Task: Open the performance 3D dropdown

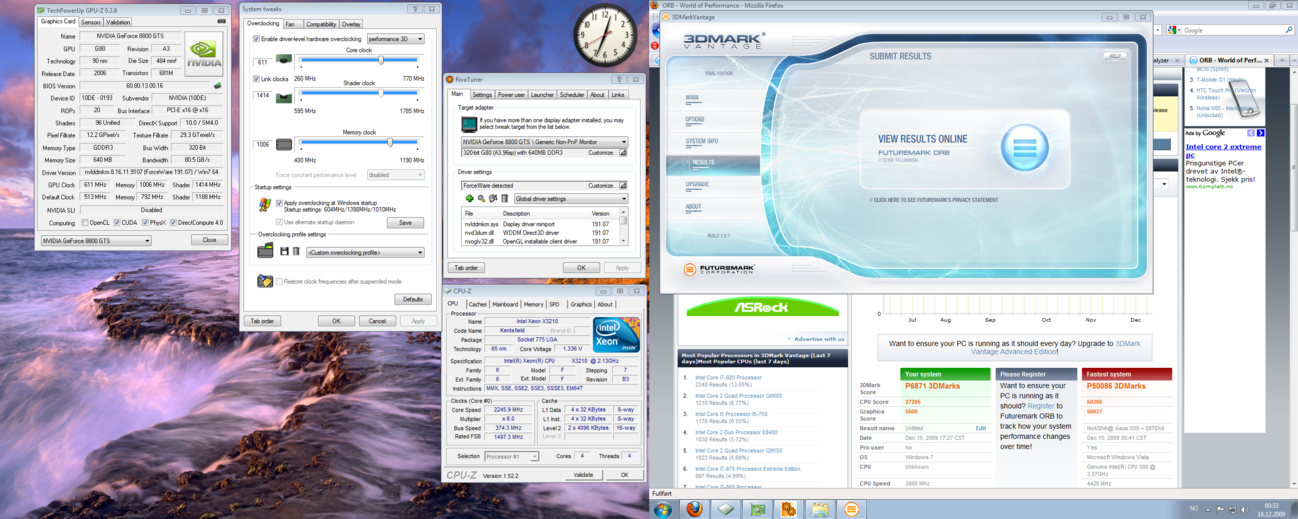Action: tap(395, 39)
